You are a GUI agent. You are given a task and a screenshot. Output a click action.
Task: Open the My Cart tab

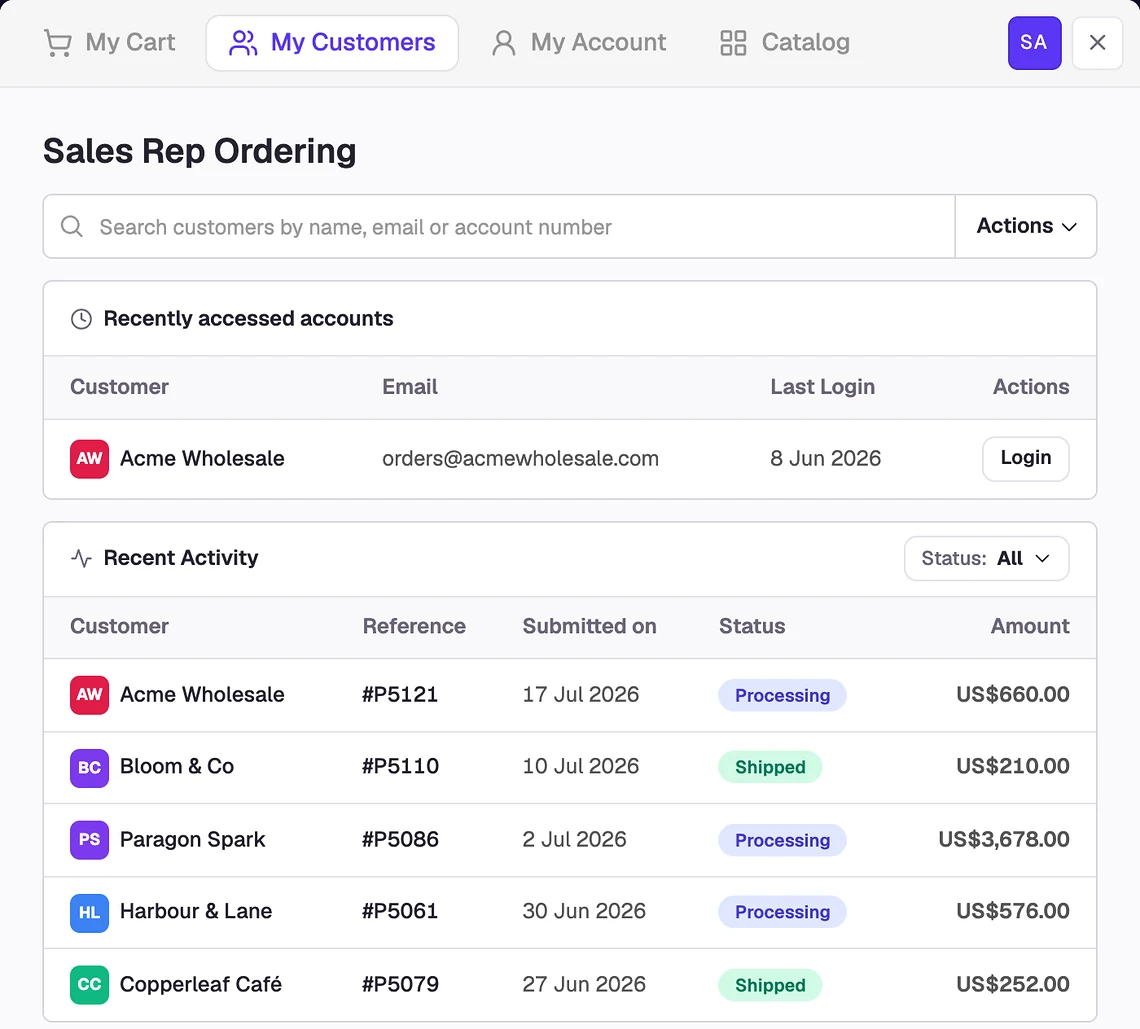[x=109, y=43]
